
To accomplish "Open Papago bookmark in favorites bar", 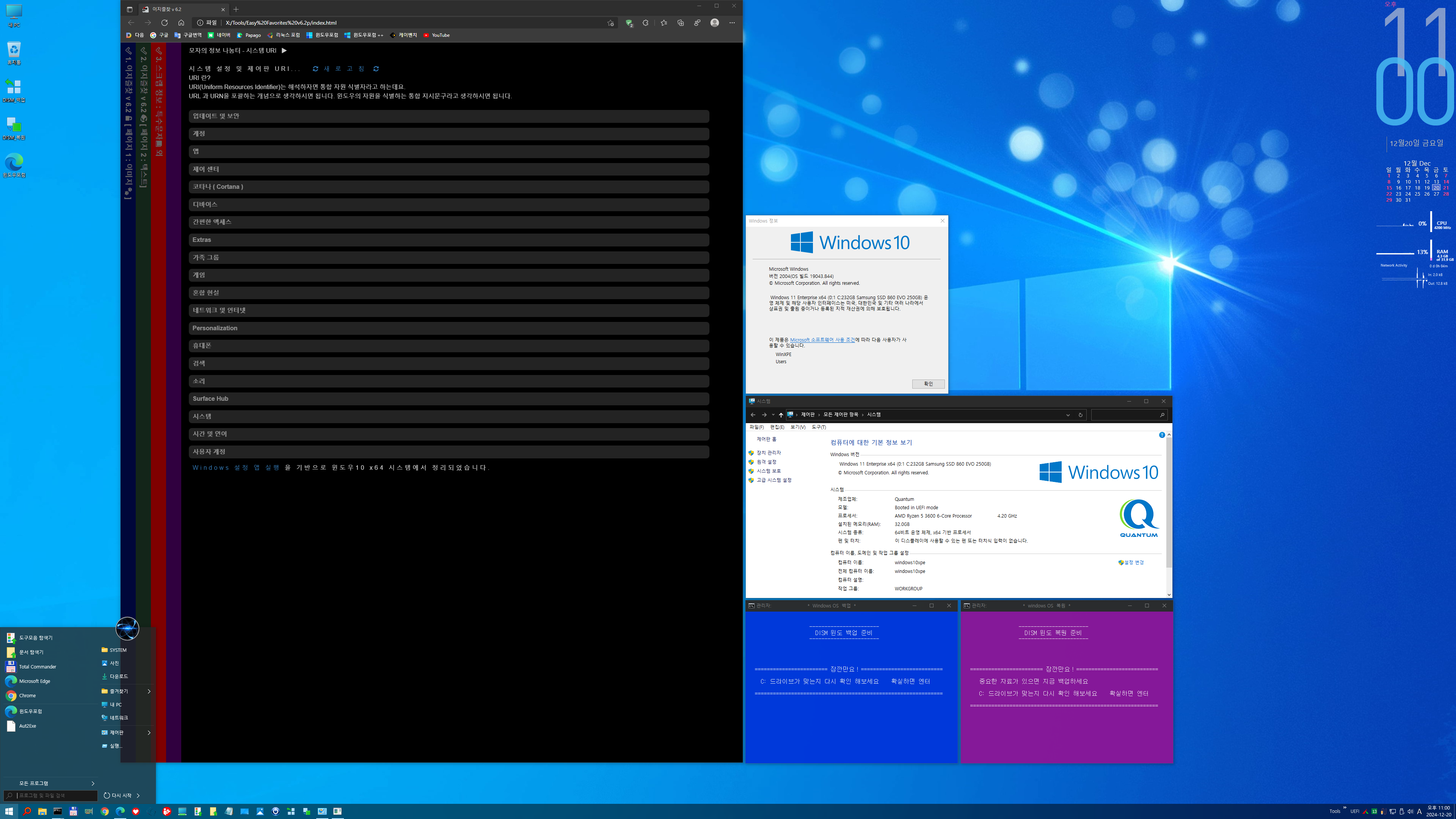I will [x=249, y=35].
